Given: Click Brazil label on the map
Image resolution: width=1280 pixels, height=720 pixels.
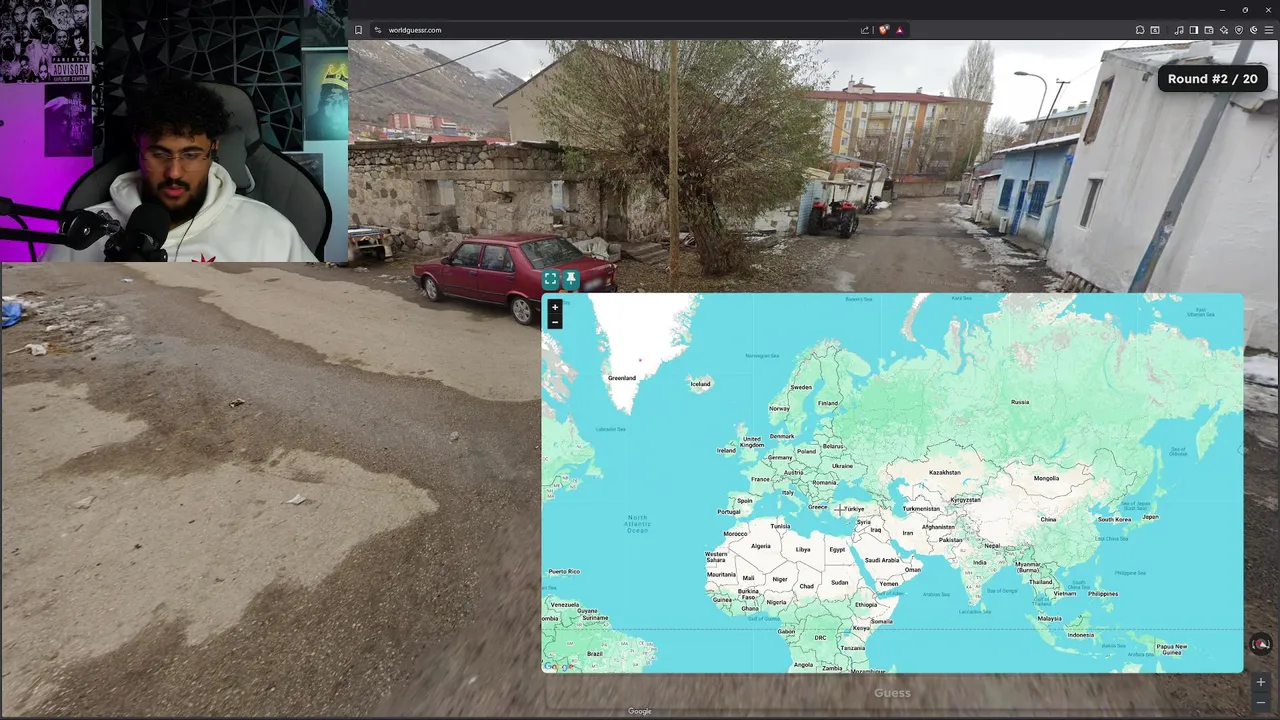Looking at the screenshot, I should pyautogui.click(x=595, y=654).
